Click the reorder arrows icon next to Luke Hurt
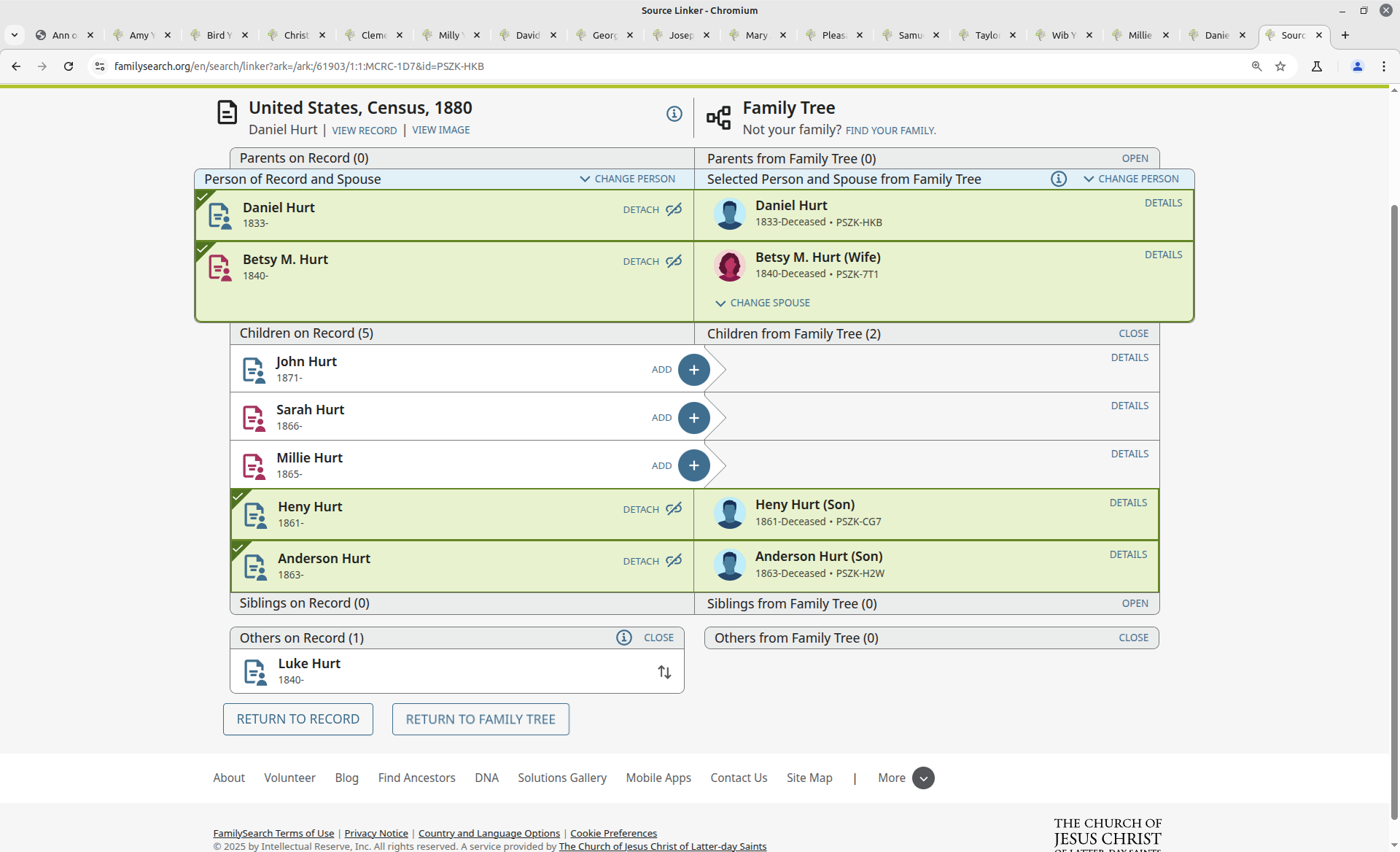Image resolution: width=1400 pixels, height=852 pixels. click(664, 672)
